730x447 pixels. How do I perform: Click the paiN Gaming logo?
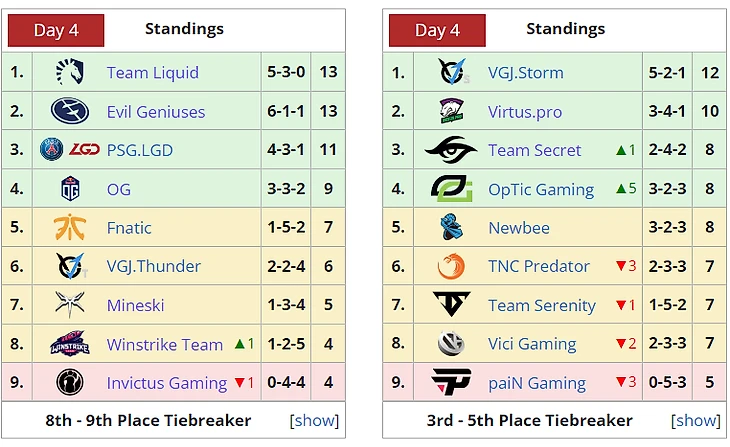point(451,382)
